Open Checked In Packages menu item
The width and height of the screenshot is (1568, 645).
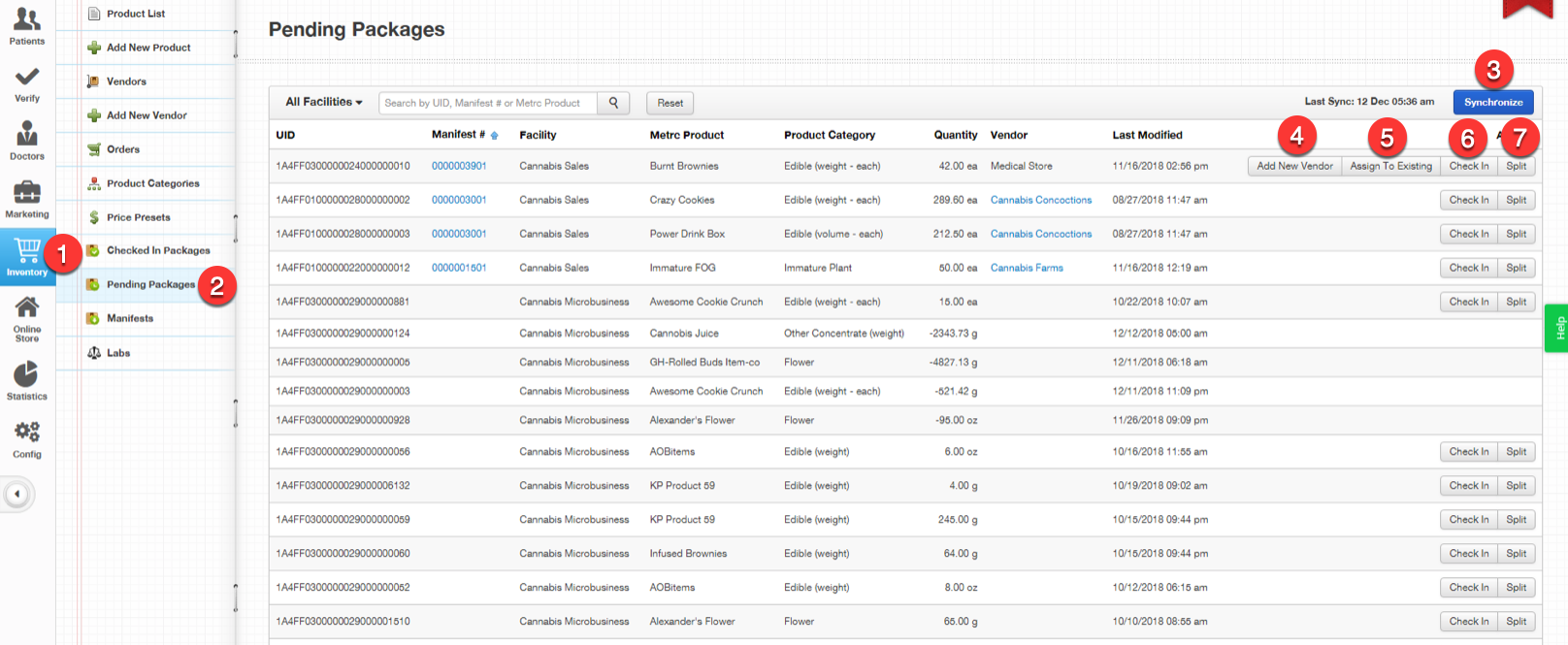coord(157,250)
